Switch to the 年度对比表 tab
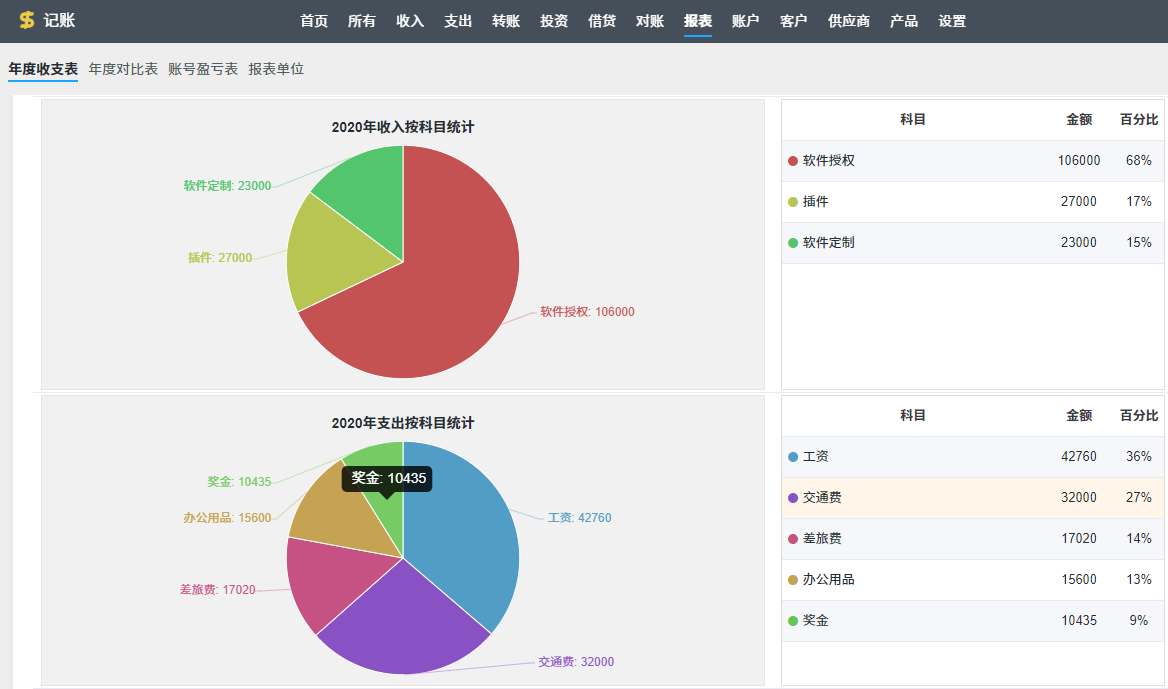 [x=123, y=69]
